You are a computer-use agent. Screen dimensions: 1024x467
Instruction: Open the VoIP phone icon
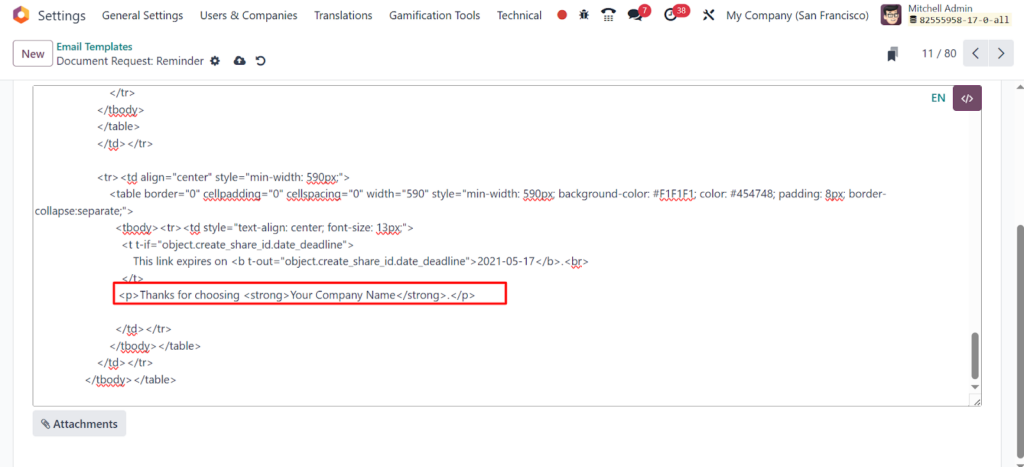point(609,15)
